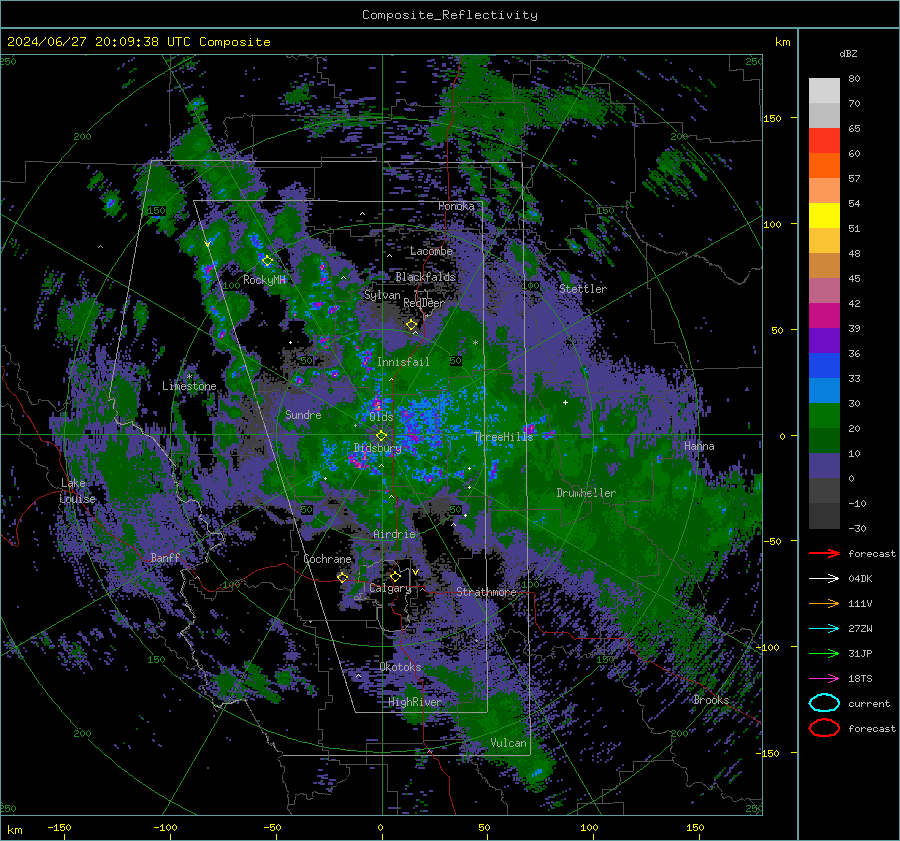Click the Sundre city label
Screen dimensions: 900x841
[x=303, y=415]
